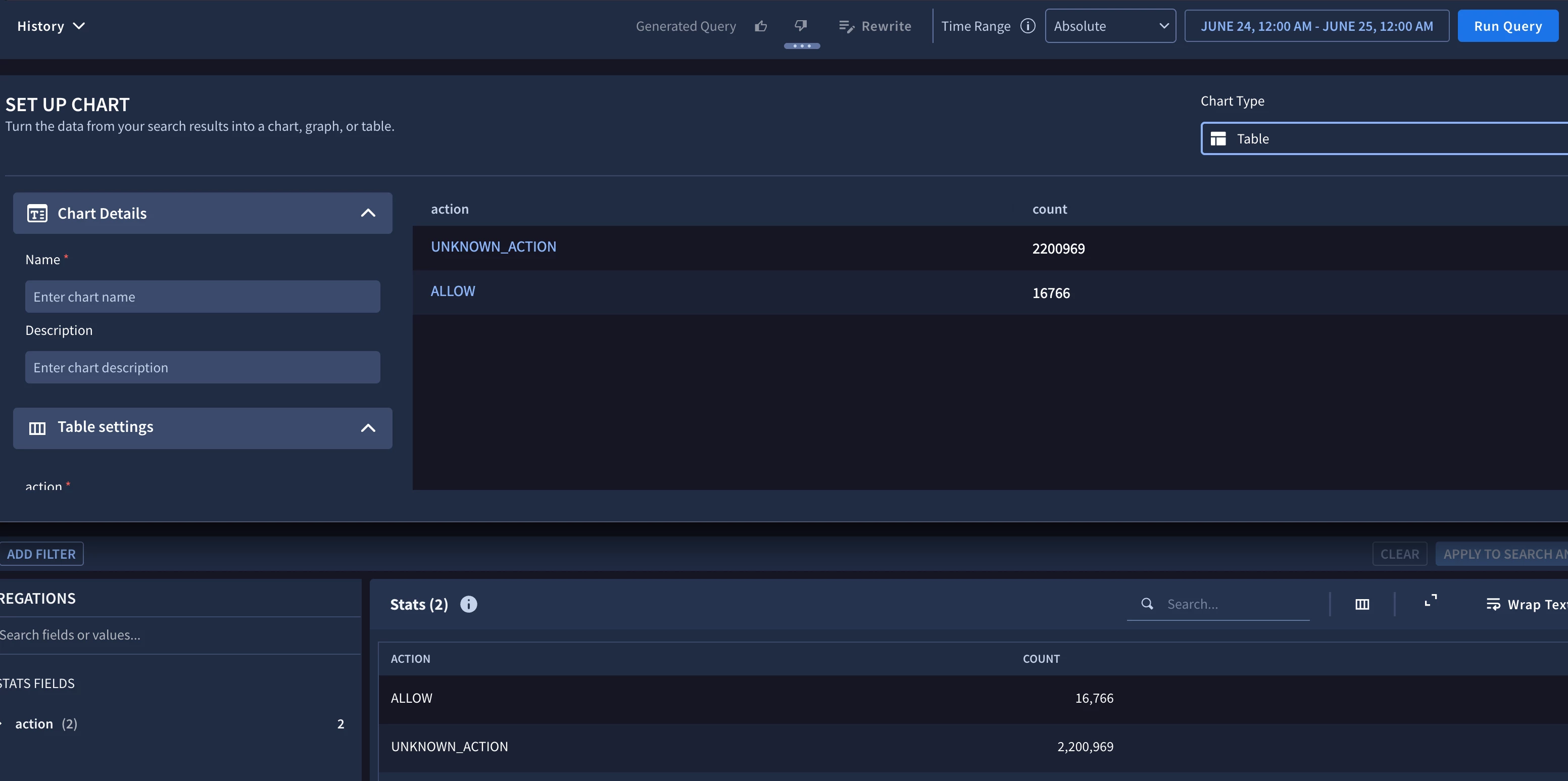Click the UNKNOWN_ACTION link in chart table
Image resolution: width=1568 pixels, height=781 pixels.
493,247
